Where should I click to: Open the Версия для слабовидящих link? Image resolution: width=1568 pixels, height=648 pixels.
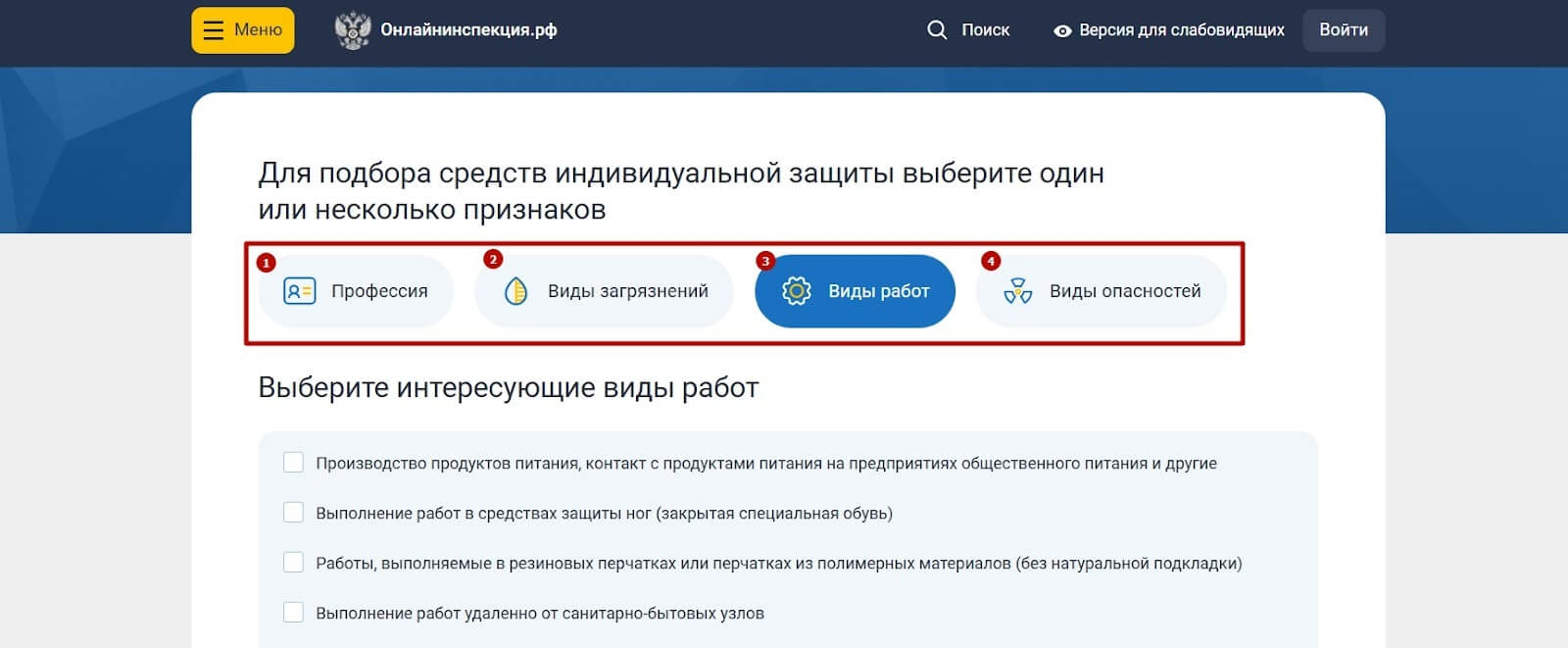(x=1181, y=30)
